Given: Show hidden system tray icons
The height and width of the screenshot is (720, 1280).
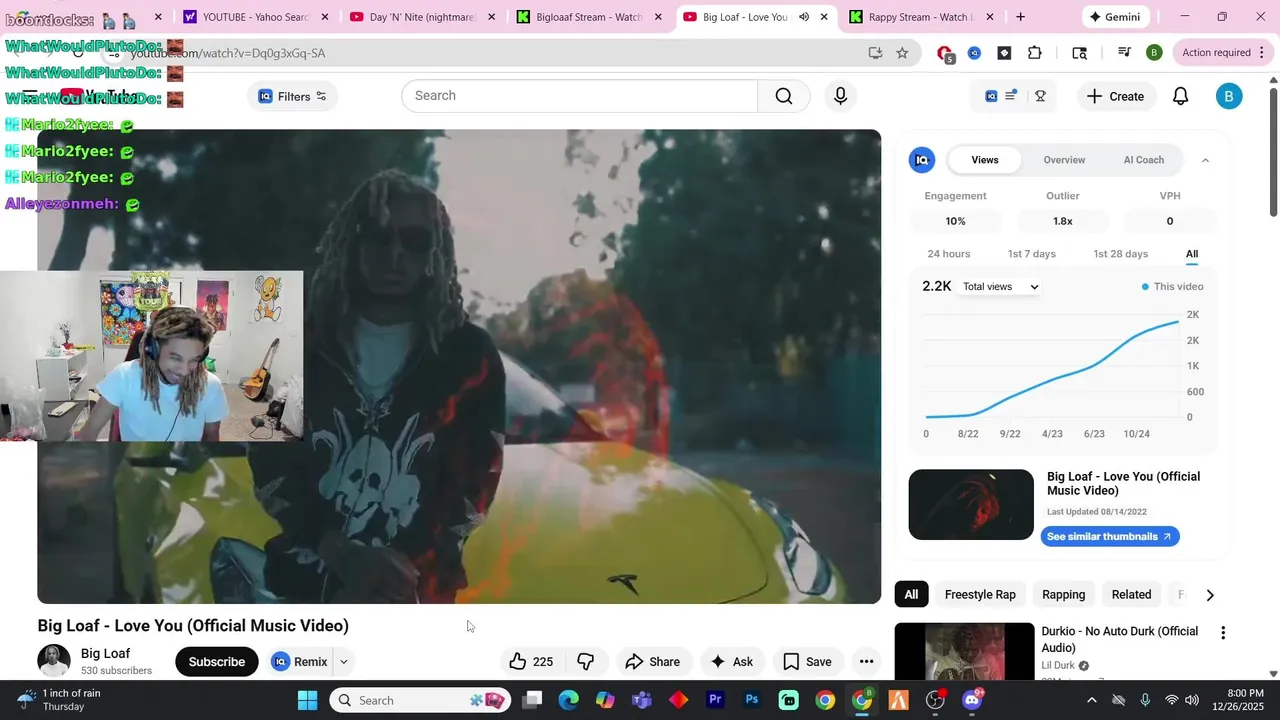Looking at the screenshot, I should (1090, 700).
